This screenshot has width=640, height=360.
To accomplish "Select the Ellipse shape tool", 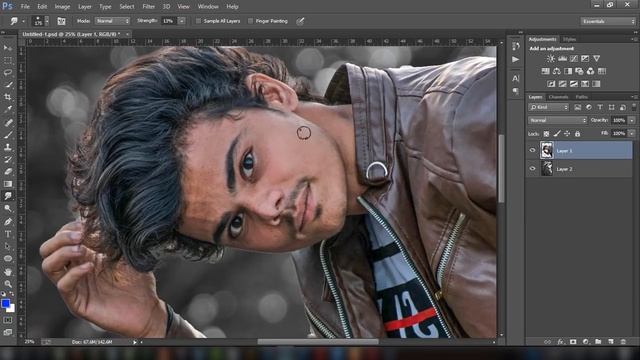I will coord(8,258).
